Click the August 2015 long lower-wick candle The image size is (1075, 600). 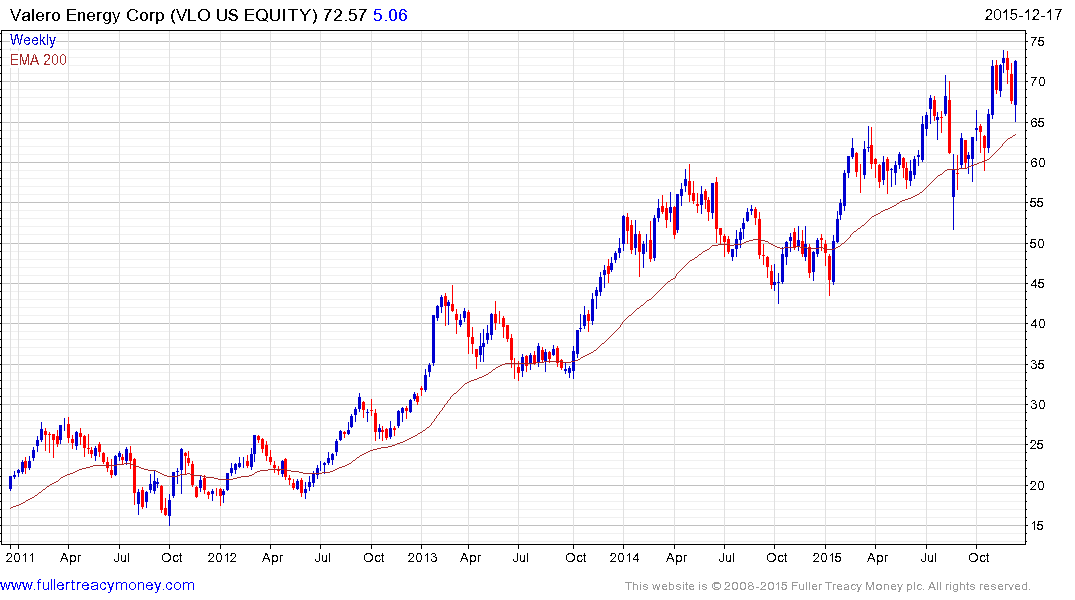pyautogui.click(x=954, y=192)
